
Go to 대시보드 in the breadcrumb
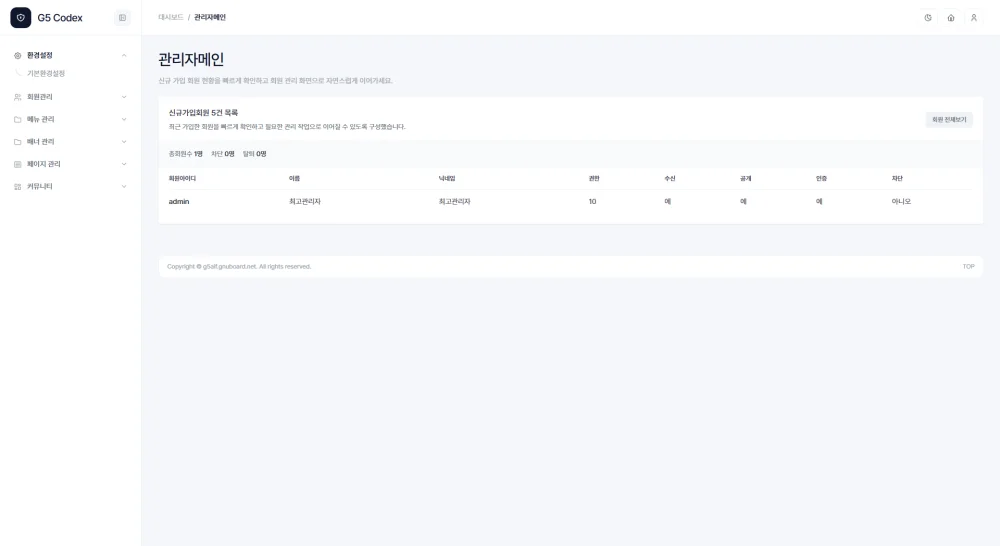(x=171, y=17)
